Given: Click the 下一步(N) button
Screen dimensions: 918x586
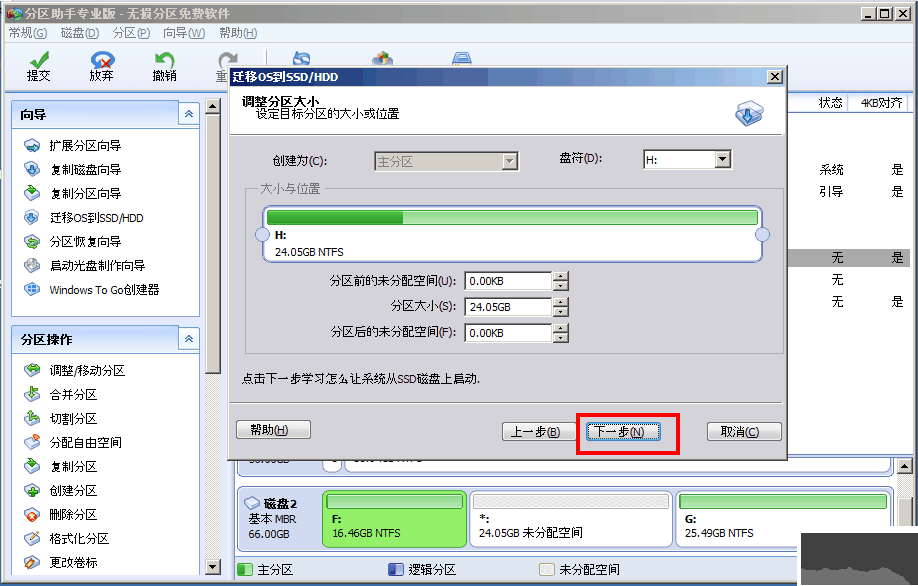Looking at the screenshot, I should point(624,432).
